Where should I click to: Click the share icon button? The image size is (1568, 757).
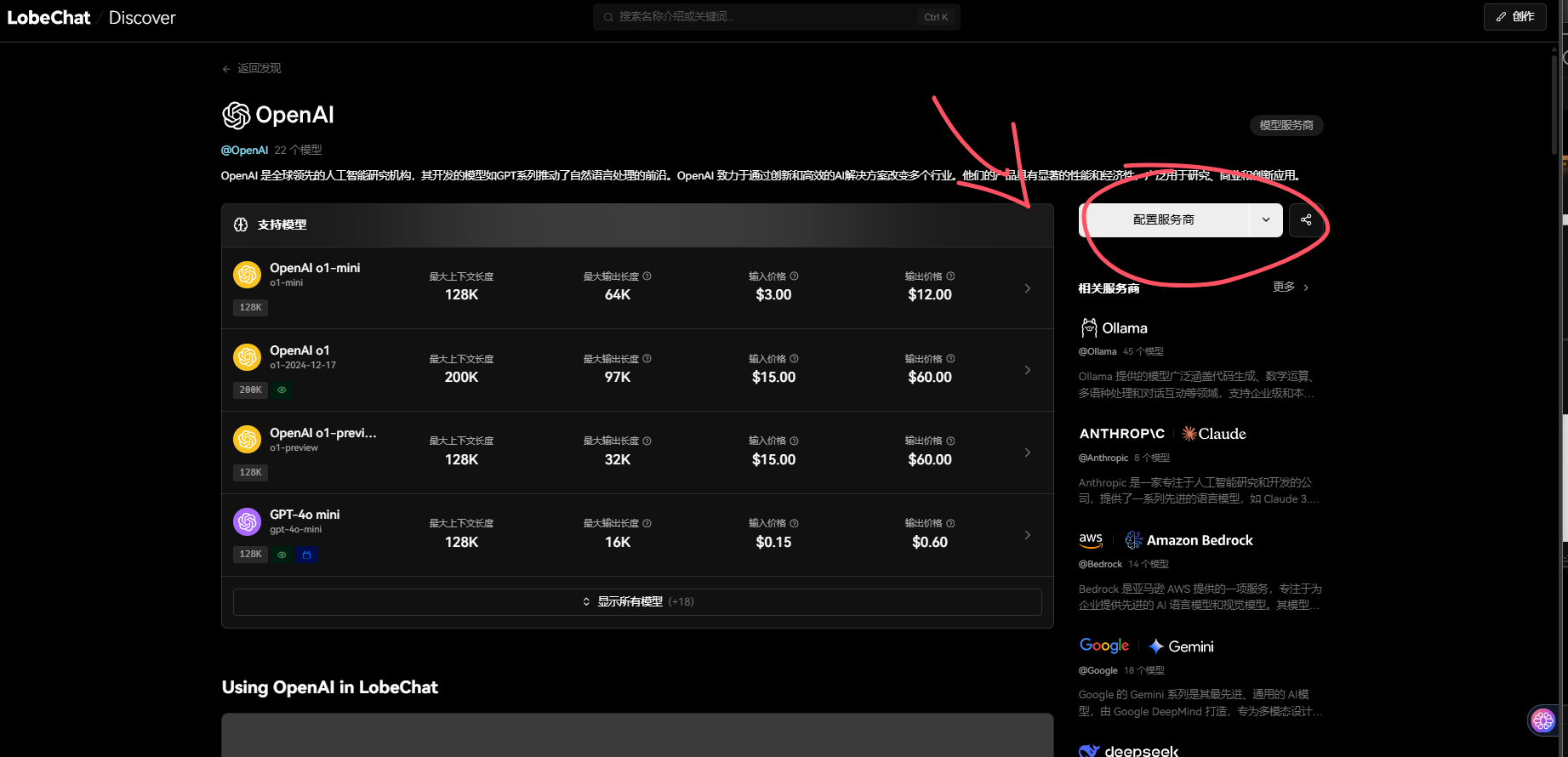point(1306,219)
